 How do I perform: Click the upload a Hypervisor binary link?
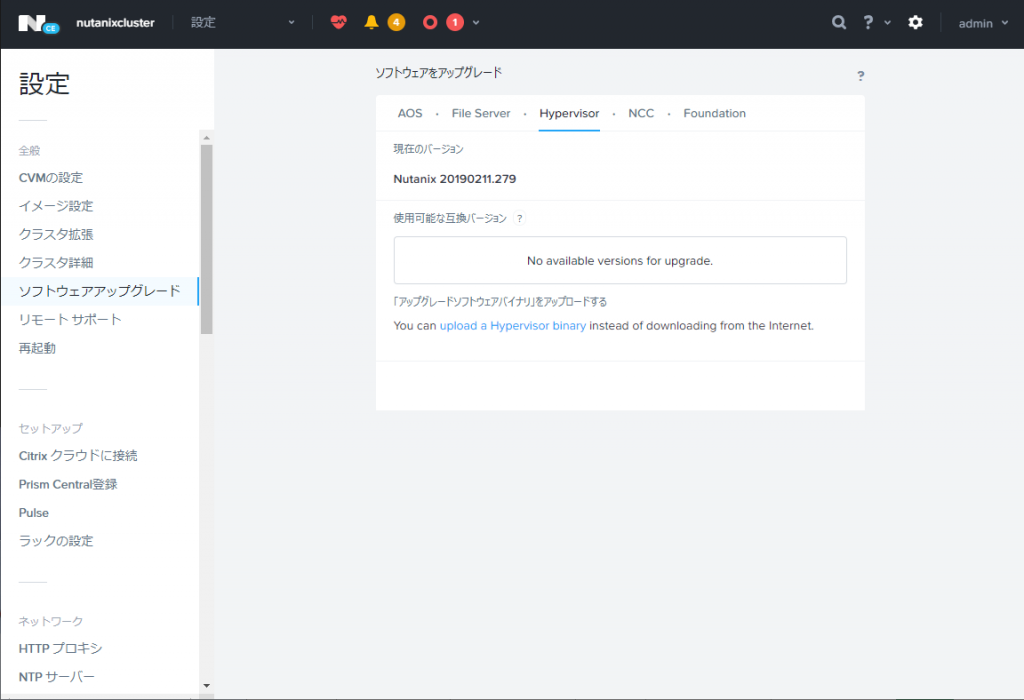(x=513, y=325)
